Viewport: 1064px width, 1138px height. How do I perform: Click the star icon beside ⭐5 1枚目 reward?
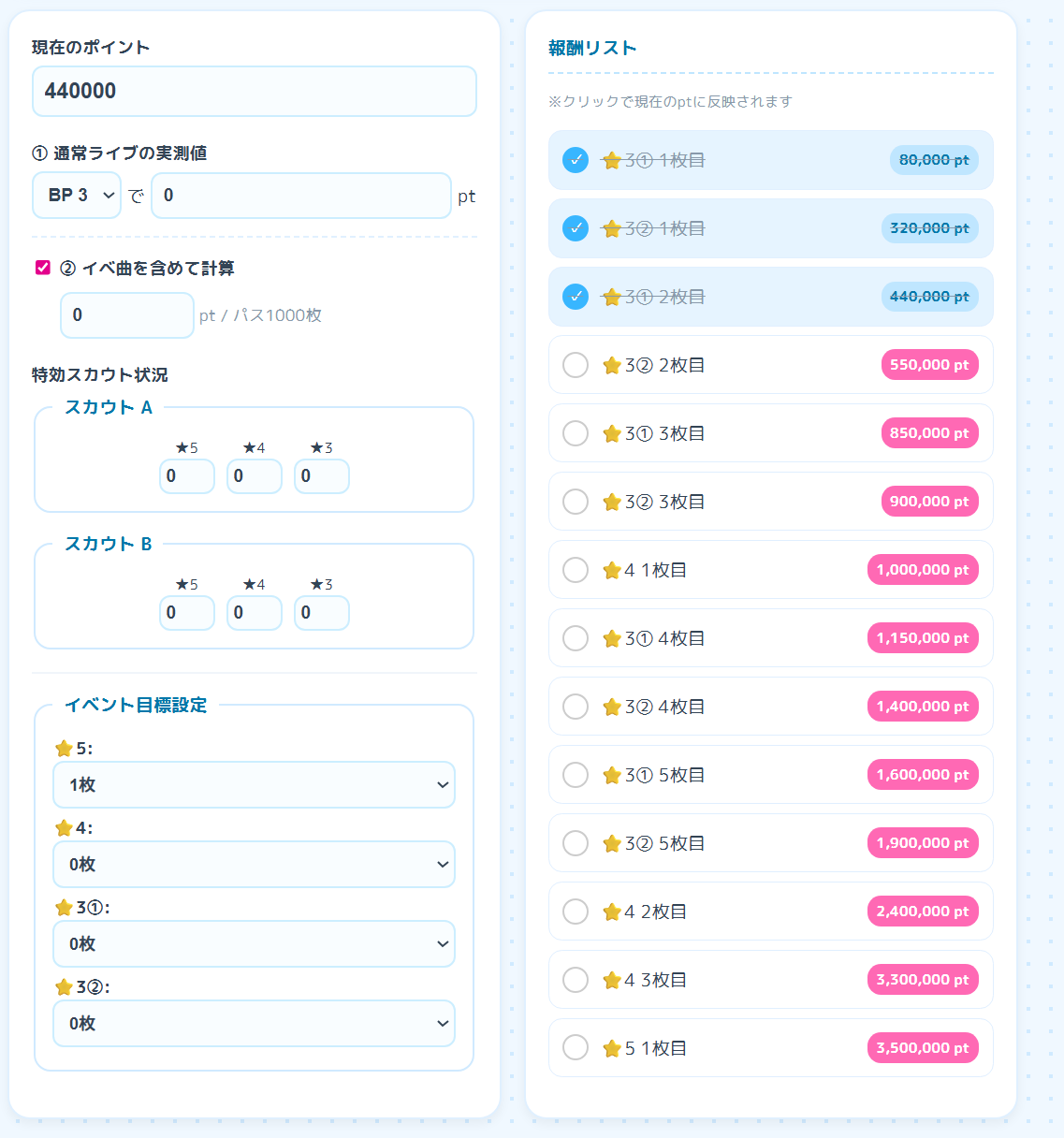coord(612,1048)
